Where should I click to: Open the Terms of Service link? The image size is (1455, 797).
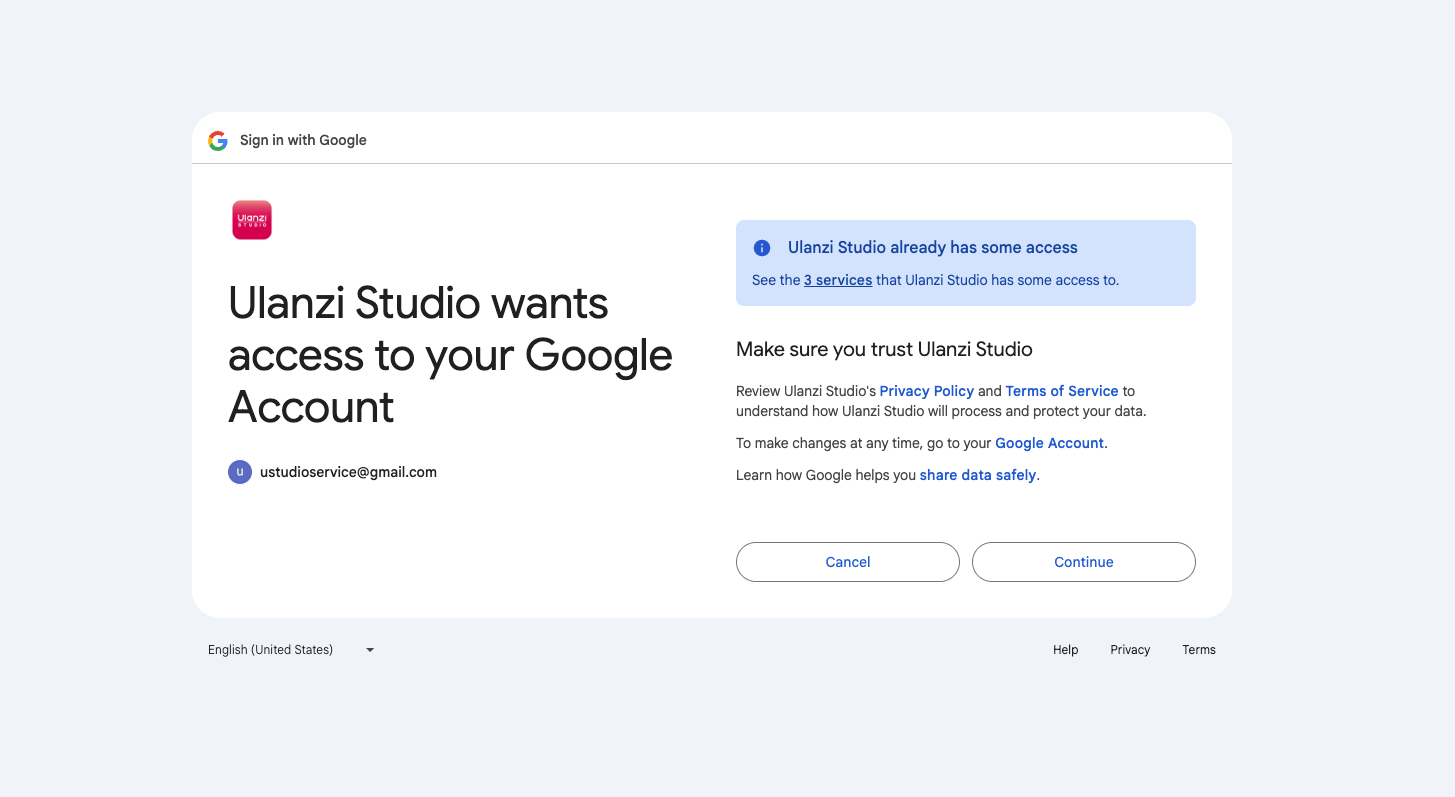[x=1061, y=391]
